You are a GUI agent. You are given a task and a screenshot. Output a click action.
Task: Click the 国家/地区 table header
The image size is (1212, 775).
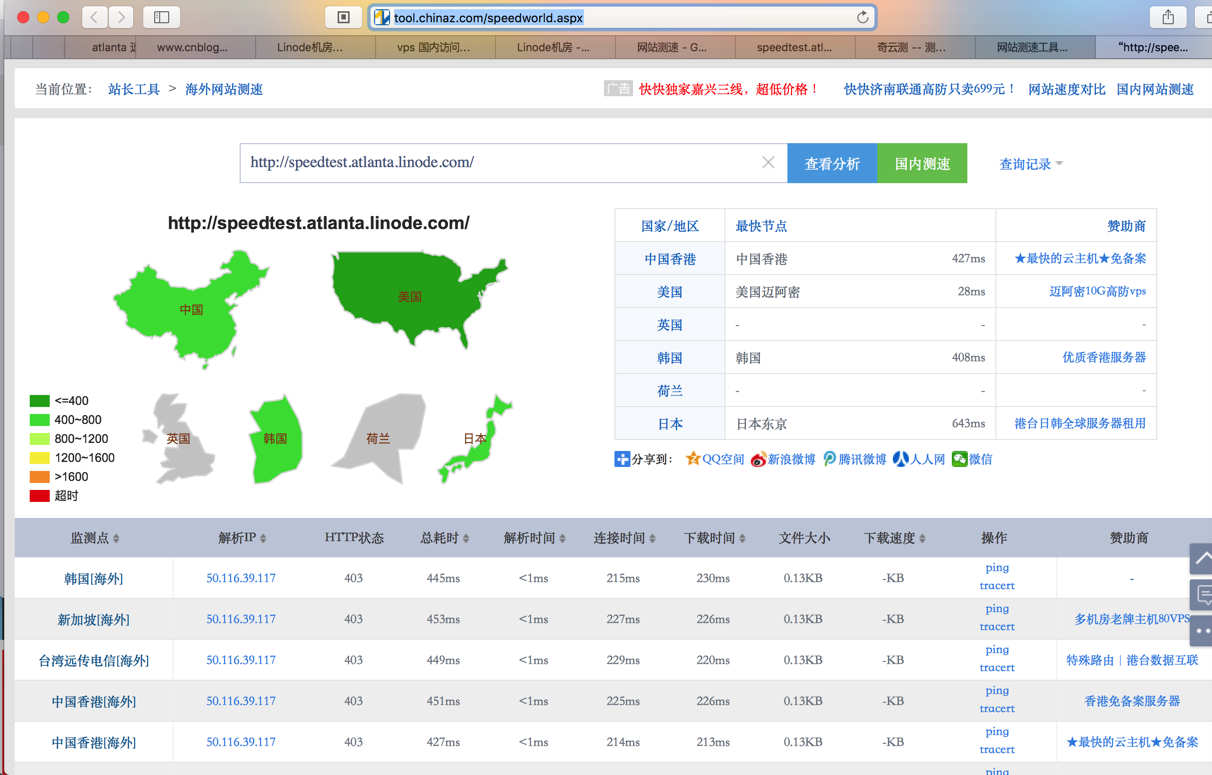(670, 226)
